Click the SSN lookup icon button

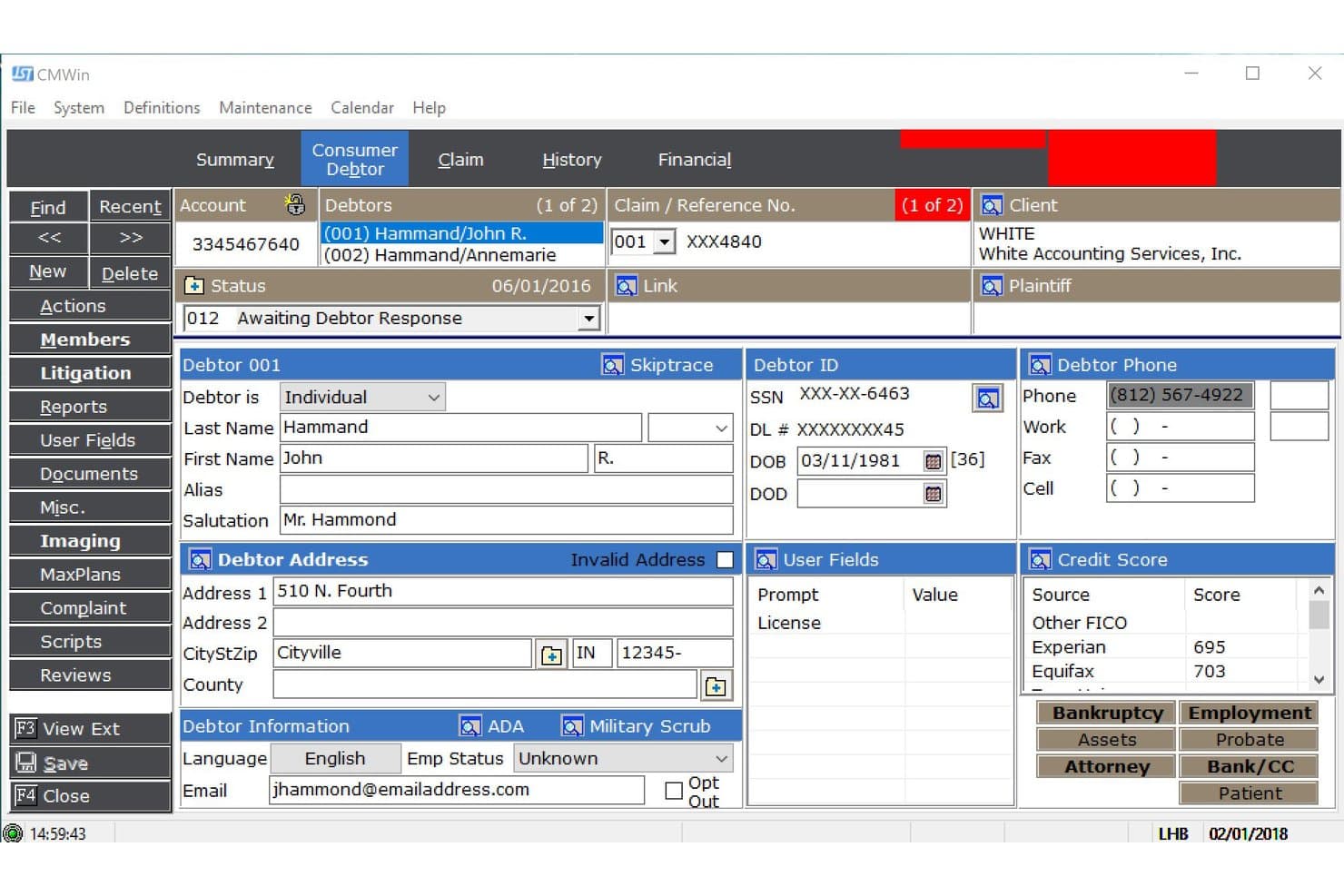(987, 398)
